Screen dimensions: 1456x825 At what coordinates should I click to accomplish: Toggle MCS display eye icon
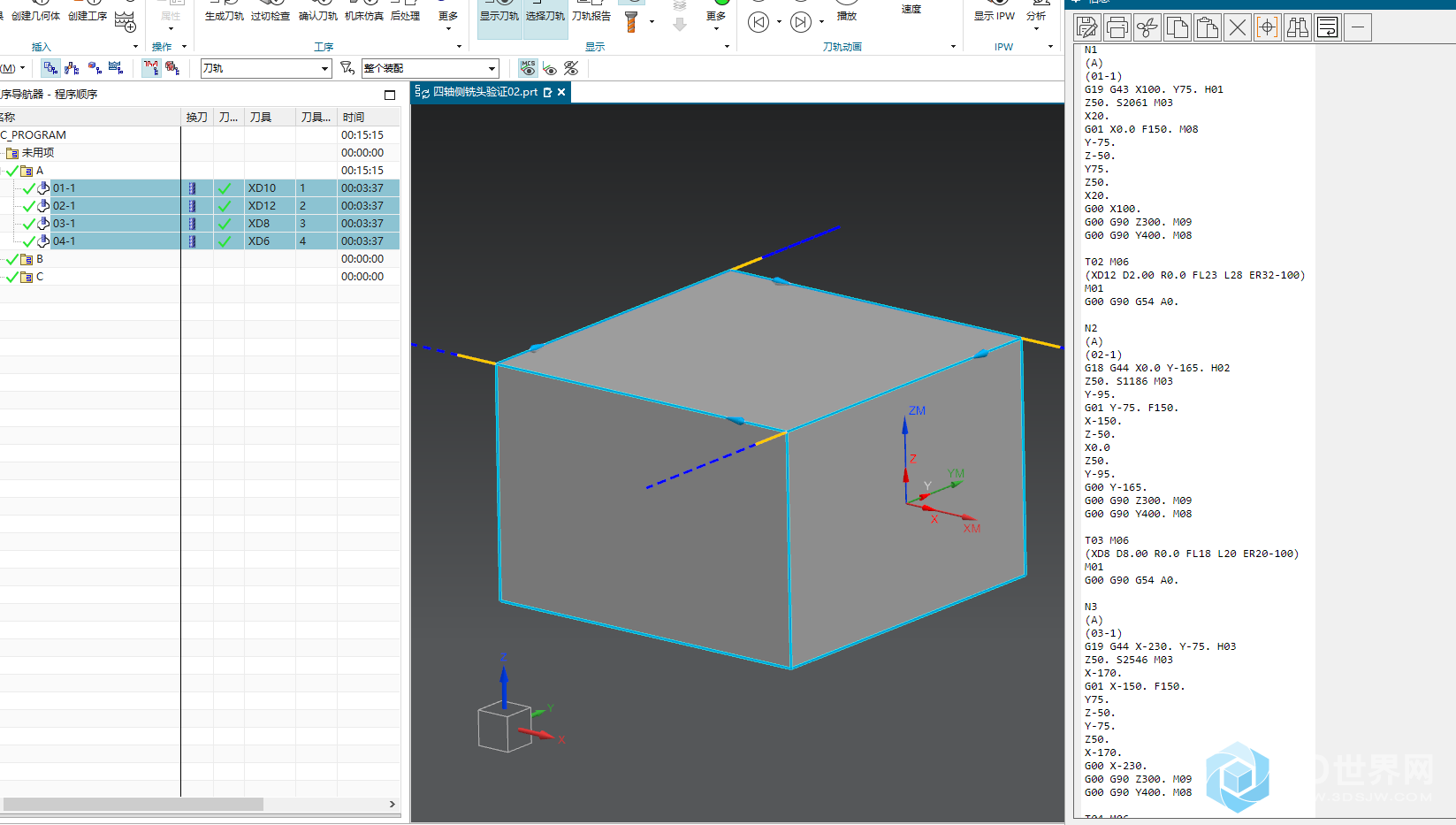click(x=528, y=68)
